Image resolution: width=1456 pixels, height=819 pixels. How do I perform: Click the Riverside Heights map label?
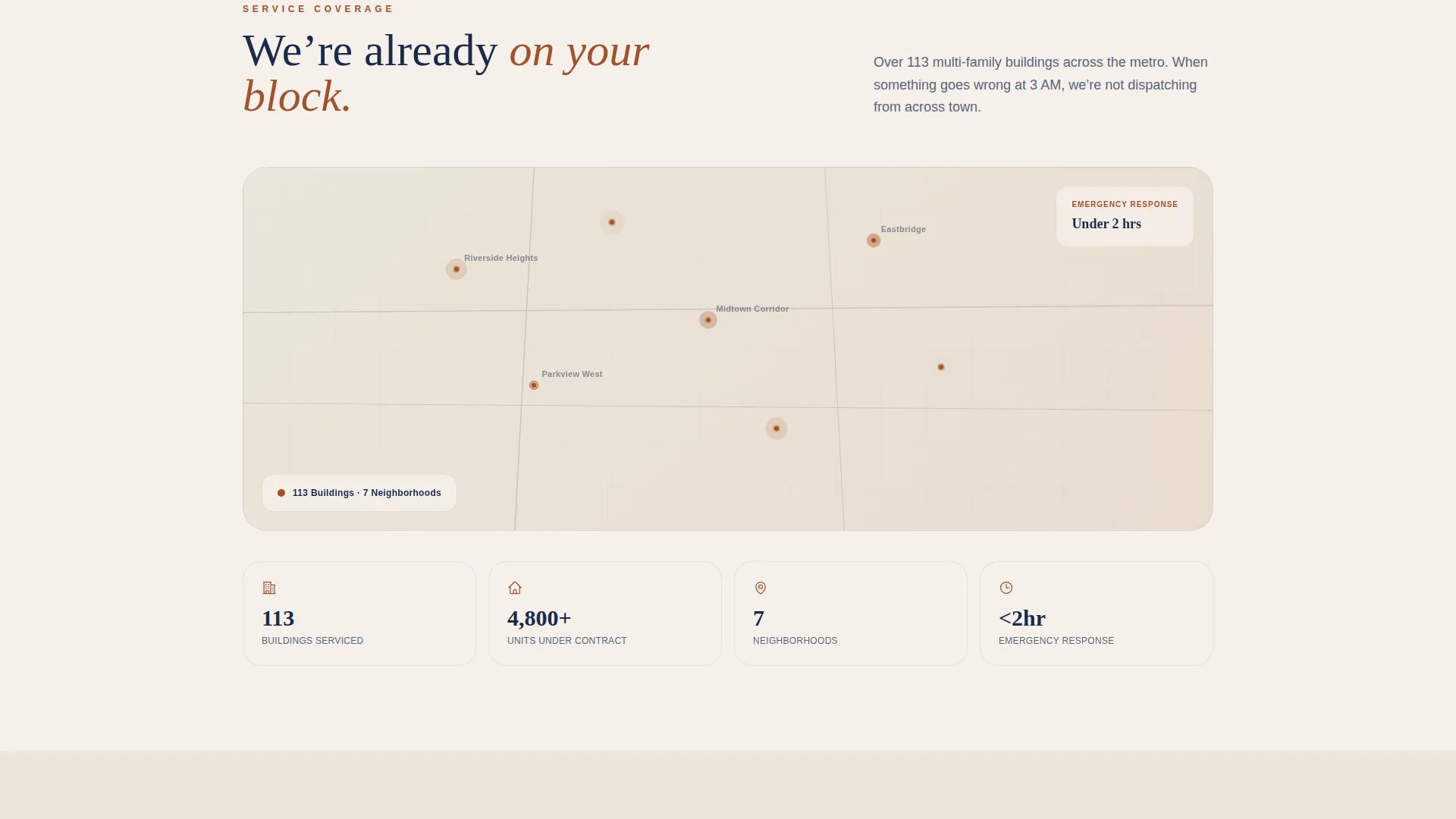pyautogui.click(x=500, y=258)
